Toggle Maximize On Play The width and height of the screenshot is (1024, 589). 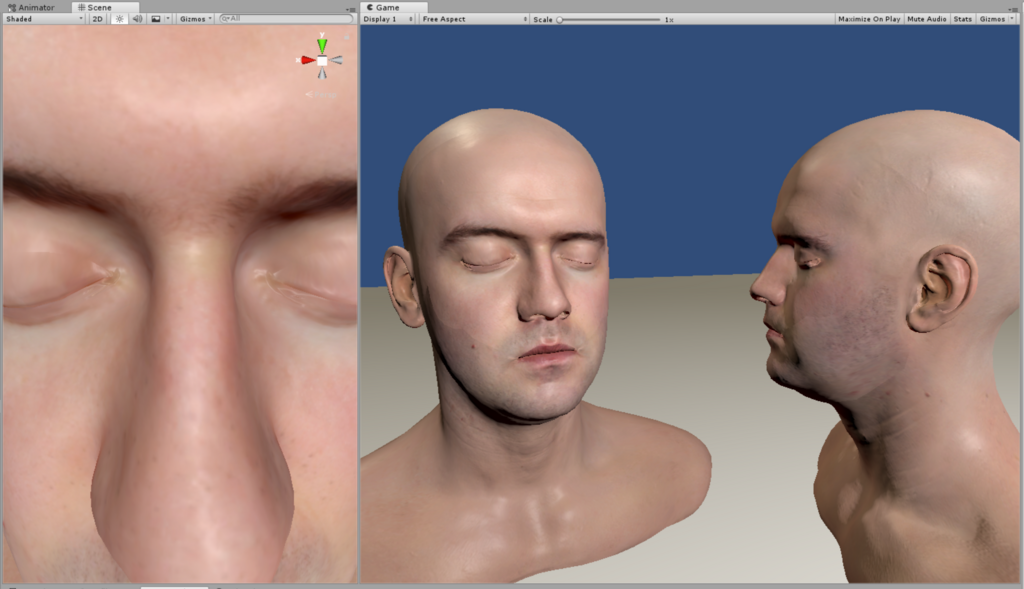(869, 19)
